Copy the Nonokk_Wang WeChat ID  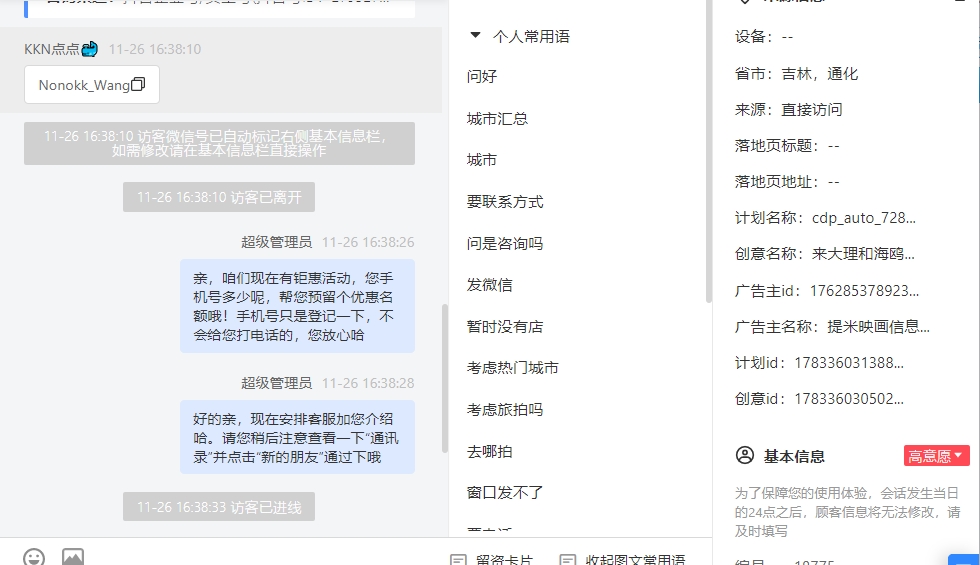138,84
